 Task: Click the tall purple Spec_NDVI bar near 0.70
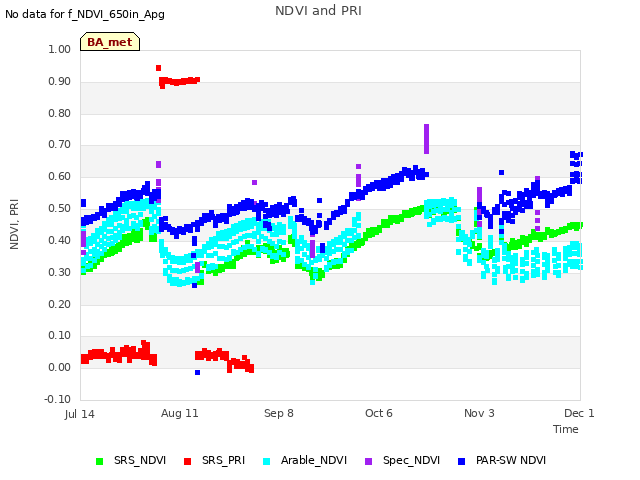coord(427,139)
